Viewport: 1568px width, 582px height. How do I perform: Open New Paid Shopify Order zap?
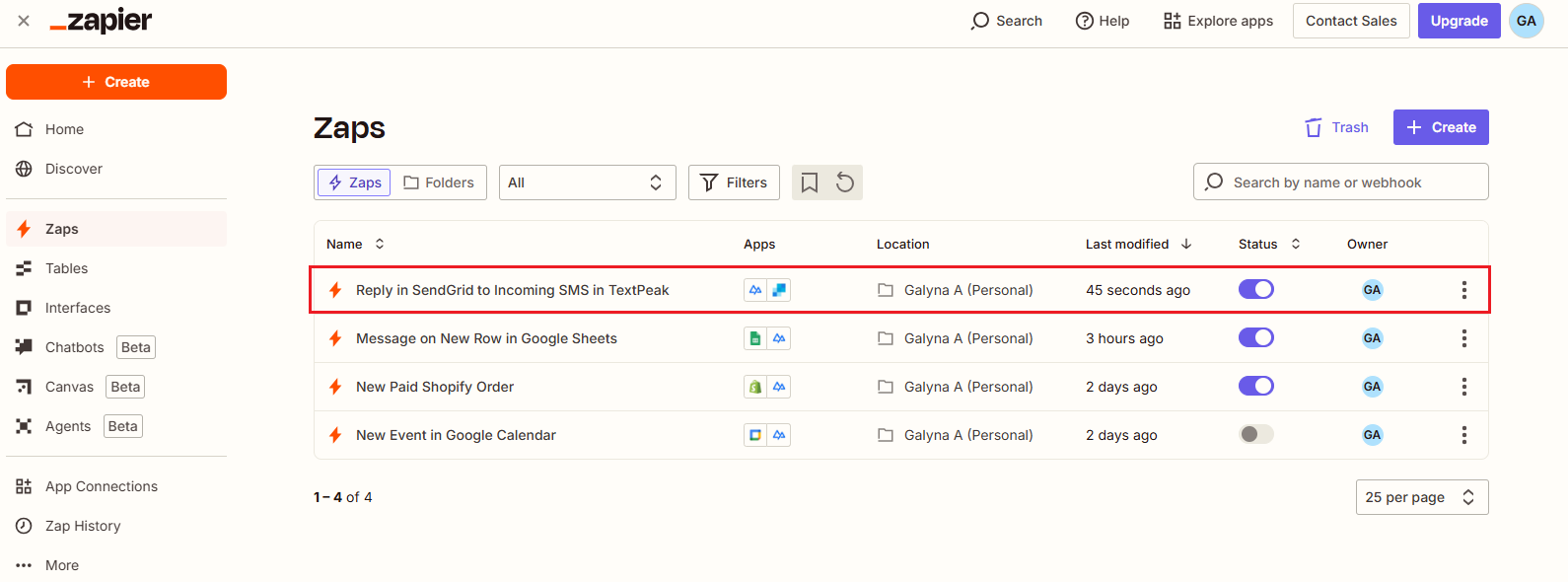pos(435,387)
